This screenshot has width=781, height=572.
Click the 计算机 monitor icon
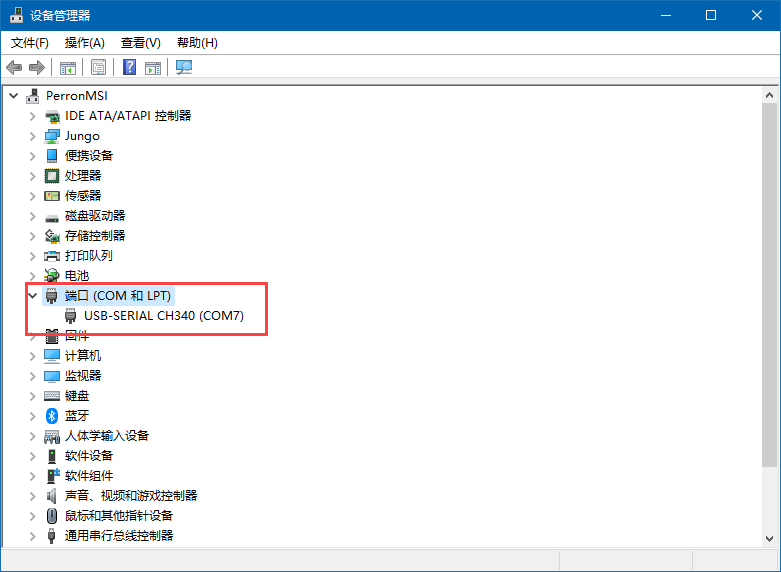[52, 356]
